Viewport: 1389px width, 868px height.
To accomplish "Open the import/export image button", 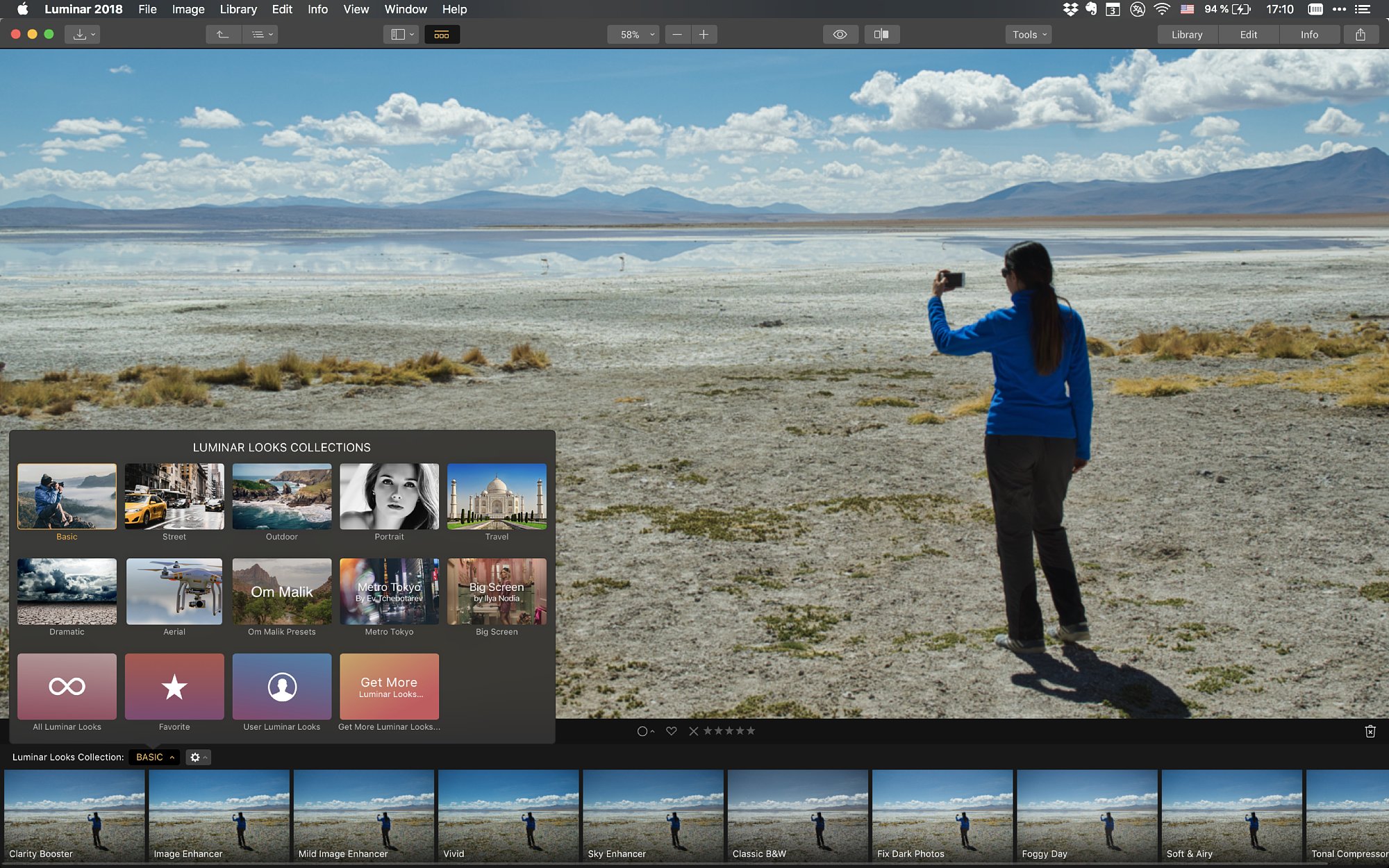I will pos(83,34).
